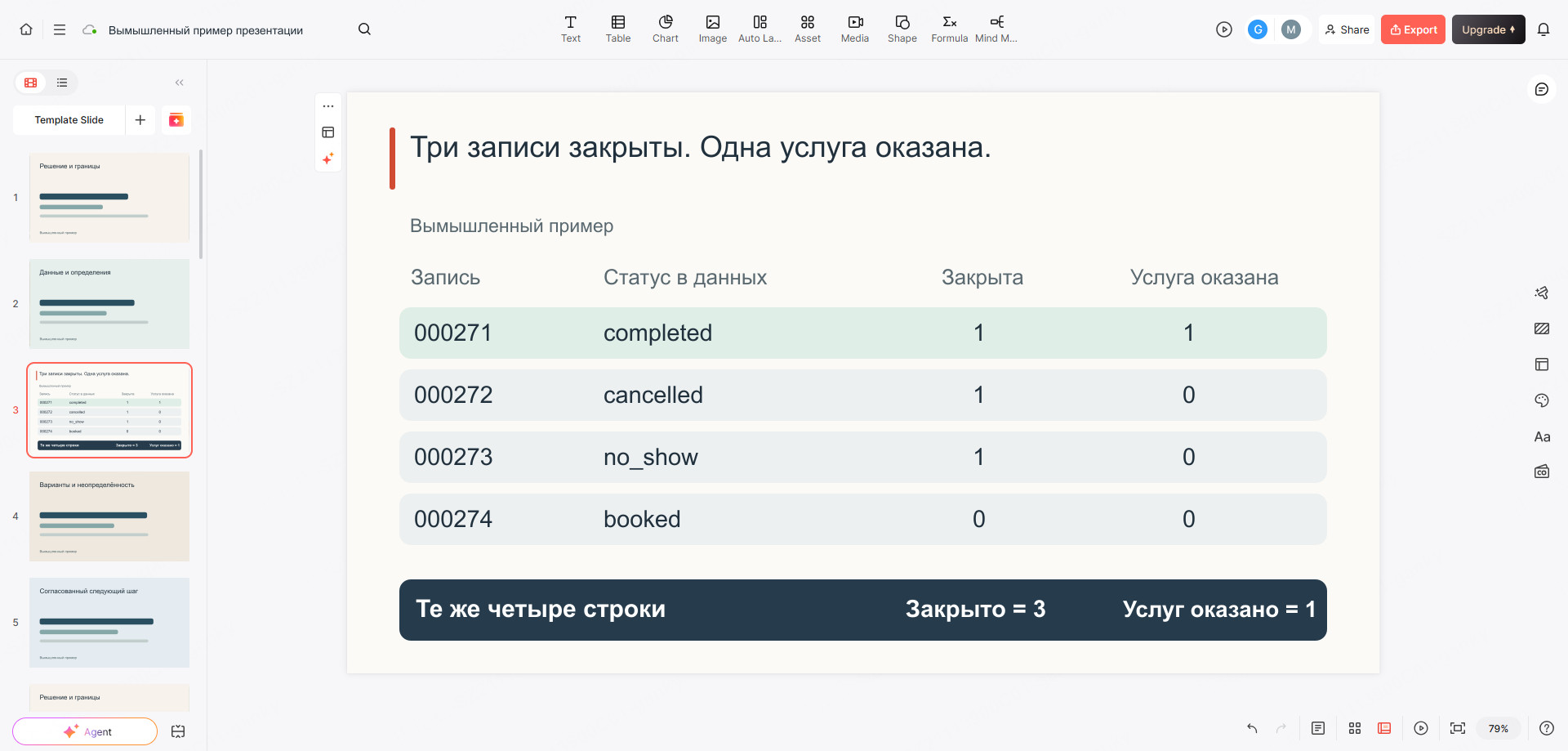Open the slide layout icon beside canvas
Screen dimensions: 1568x751
click(x=328, y=132)
